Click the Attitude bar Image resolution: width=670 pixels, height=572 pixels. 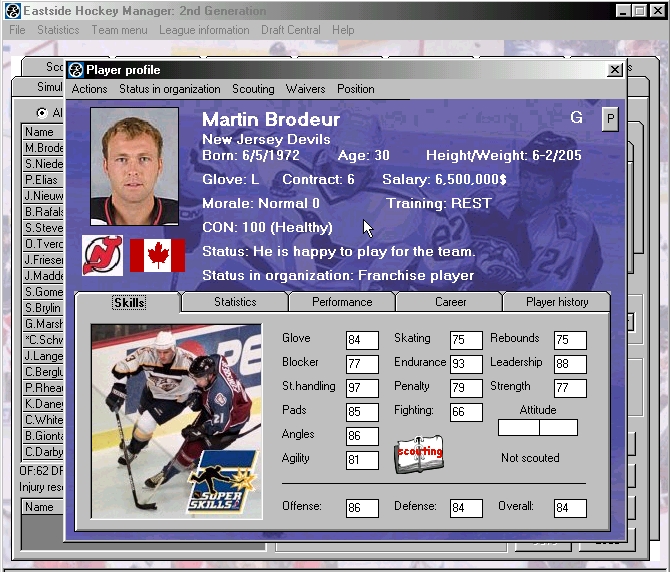coord(538,427)
